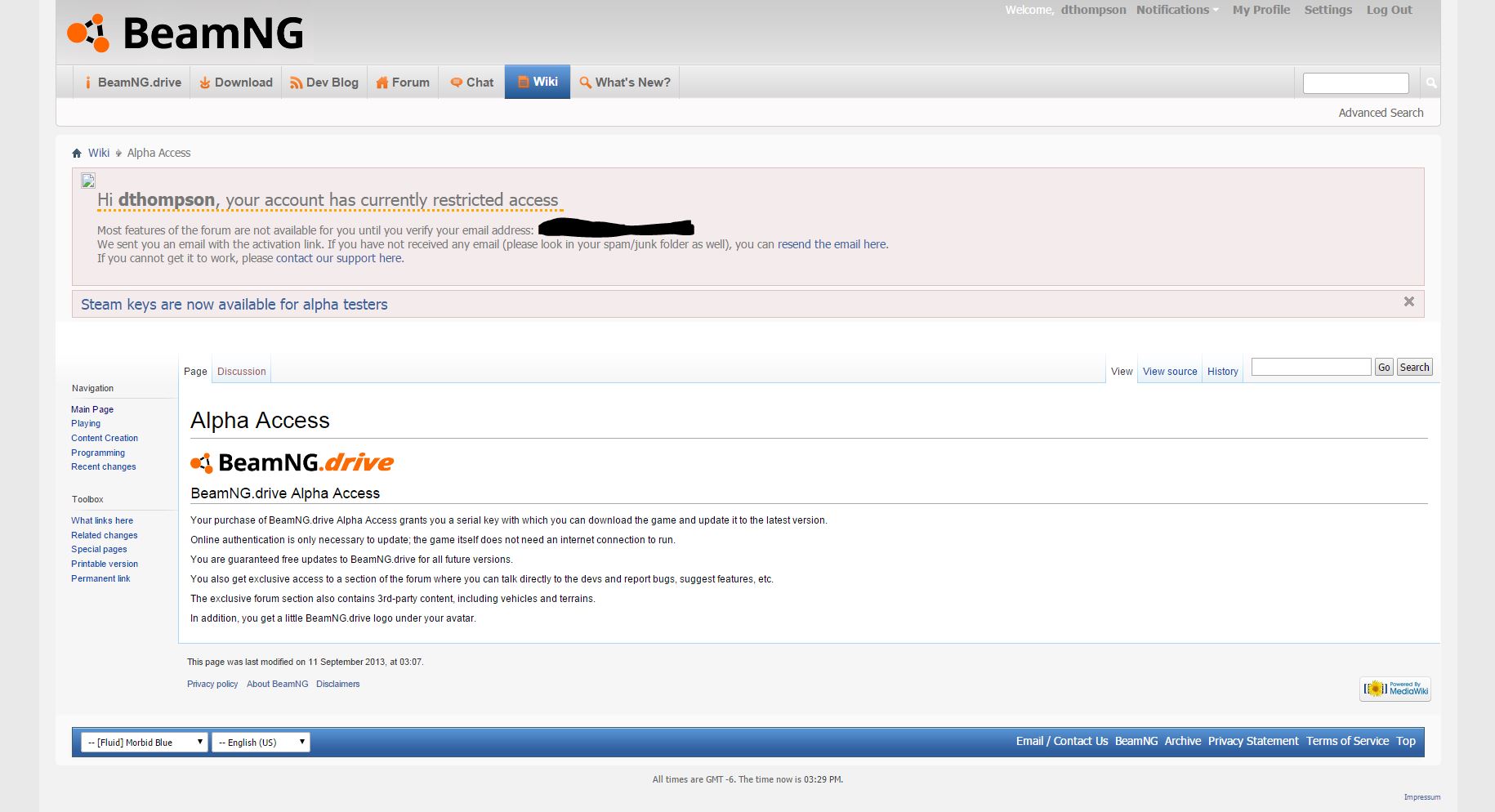Open My Profile
The image size is (1495, 812).
click(x=1261, y=10)
